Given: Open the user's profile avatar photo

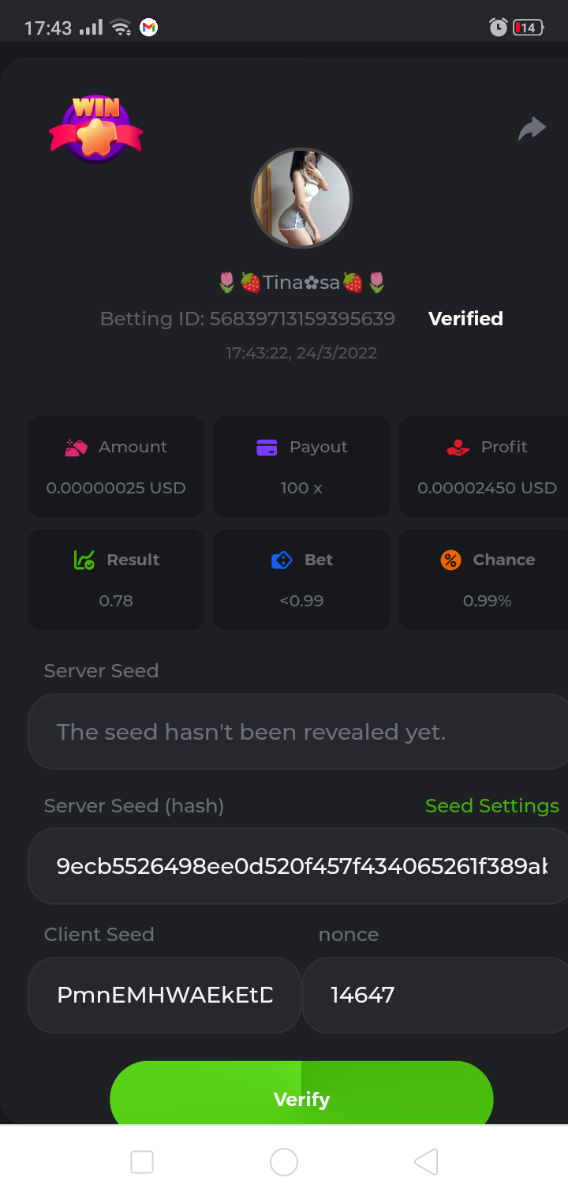Looking at the screenshot, I should (301, 198).
